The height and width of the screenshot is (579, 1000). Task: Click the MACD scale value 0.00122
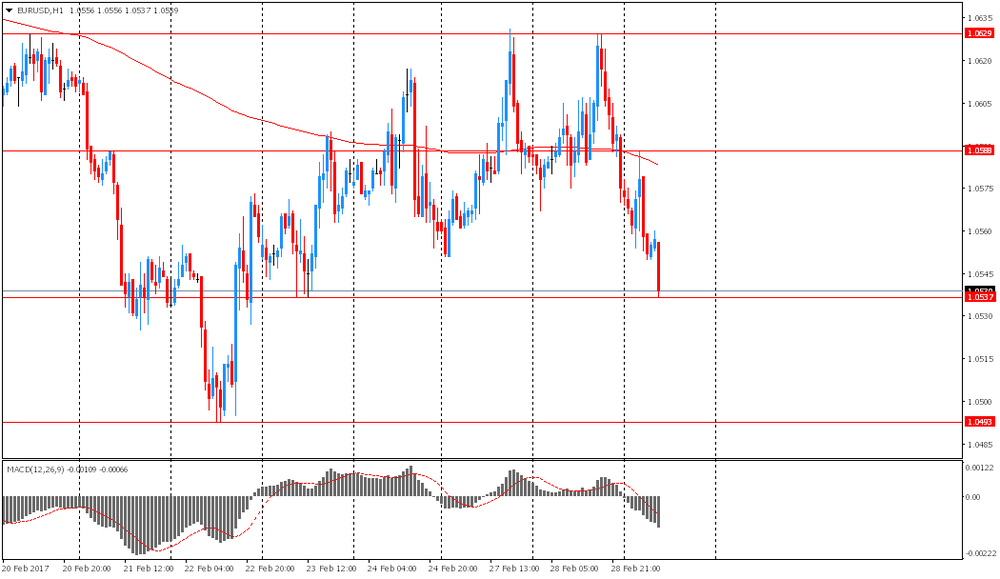click(980, 468)
